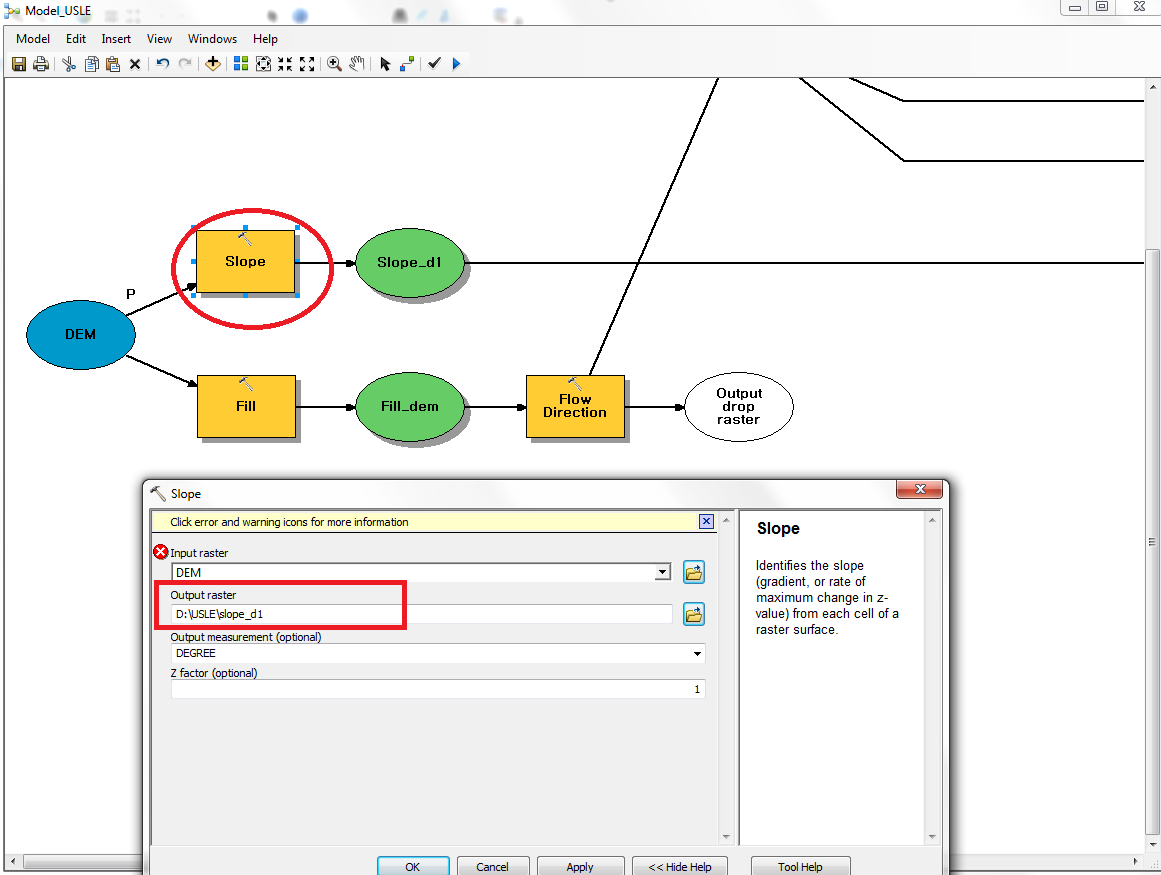This screenshot has width=1161, height=875.
Task: Run the model with the play icon
Action: pyautogui.click(x=456, y=64)
